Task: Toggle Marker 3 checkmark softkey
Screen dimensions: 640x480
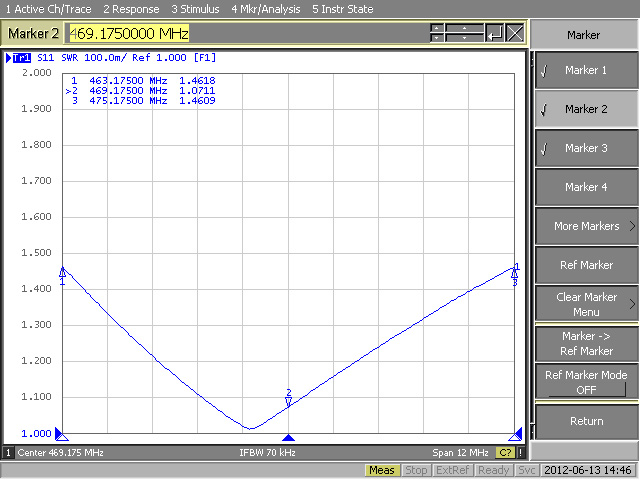Action: pyautogui.click(x=585, y=148)
